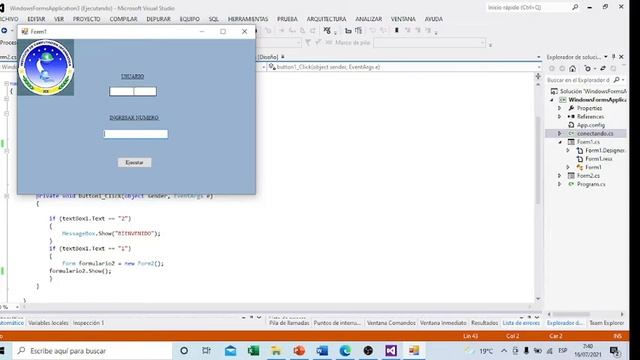Switch to the Ventana Inmediato tab
The width and height of the screenshot is (640, 360).
click(443, 323)
